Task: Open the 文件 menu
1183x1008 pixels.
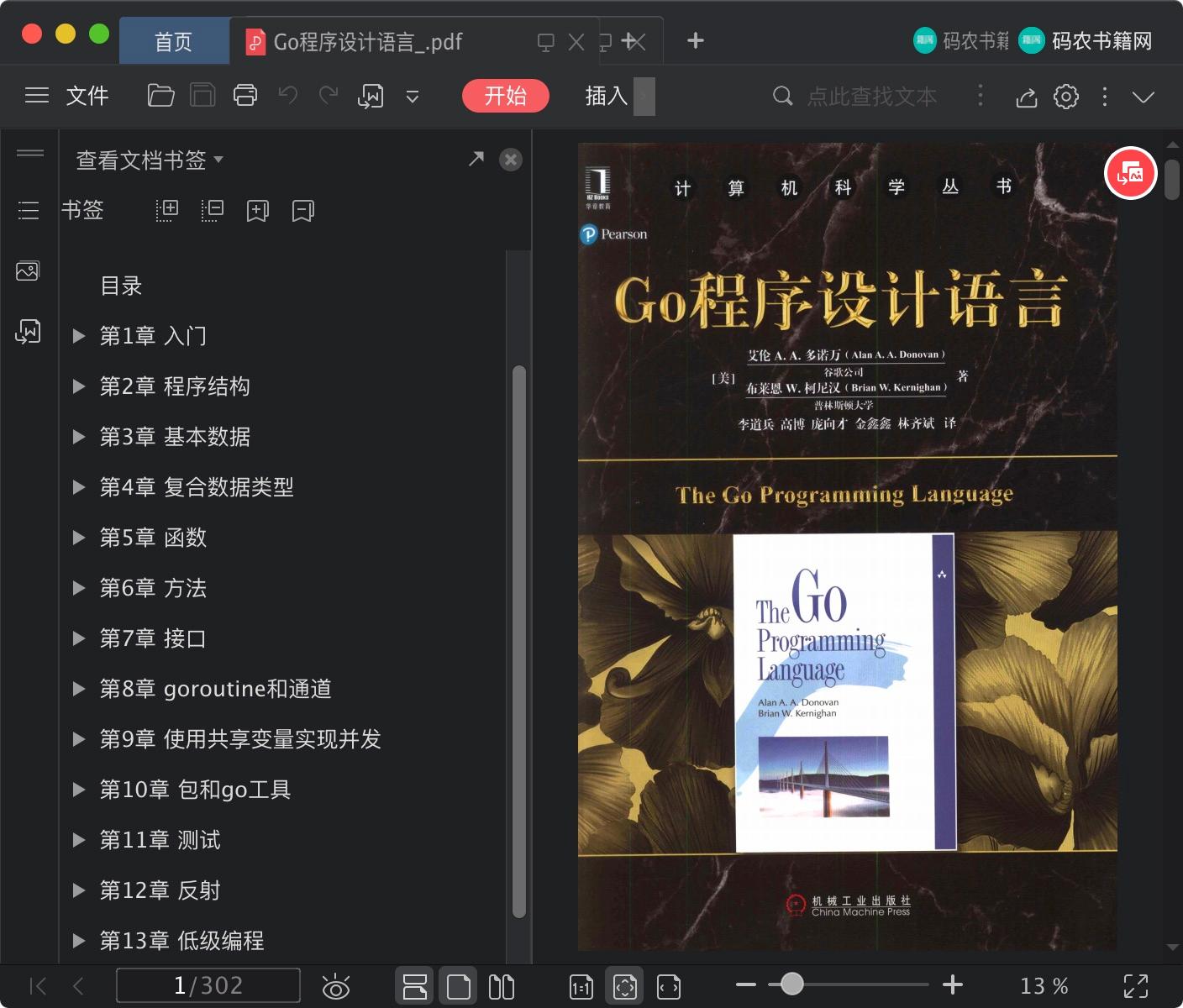Action: coord(87,96)
